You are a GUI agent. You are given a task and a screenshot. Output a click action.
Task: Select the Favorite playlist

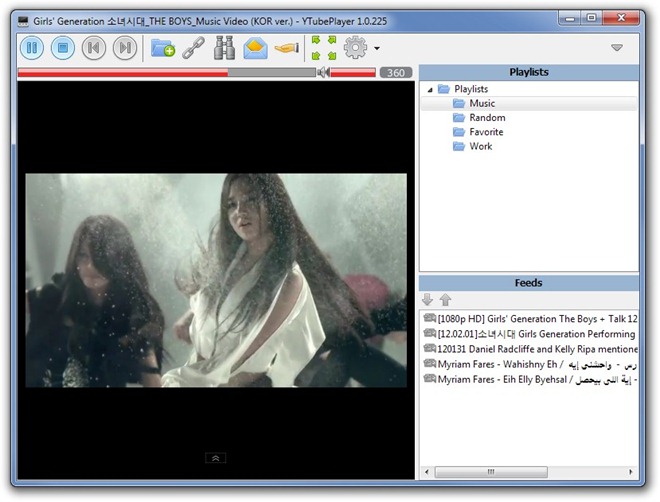coord(486,132)
